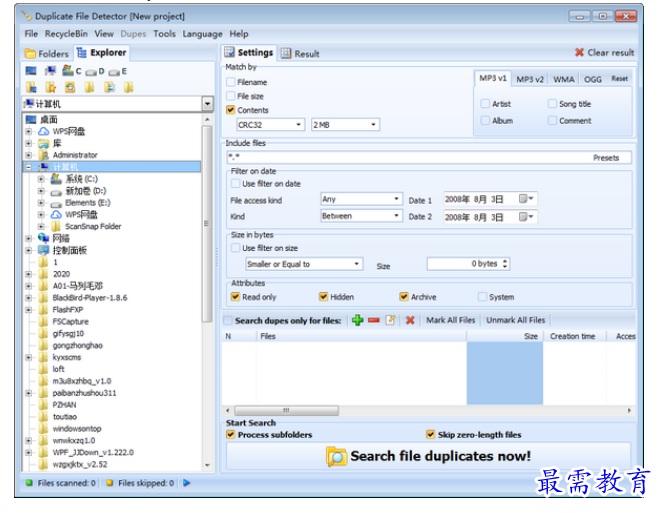Click the Creation time column header
Viewport: 659px width, 513px height.
(x=572, y=336)
